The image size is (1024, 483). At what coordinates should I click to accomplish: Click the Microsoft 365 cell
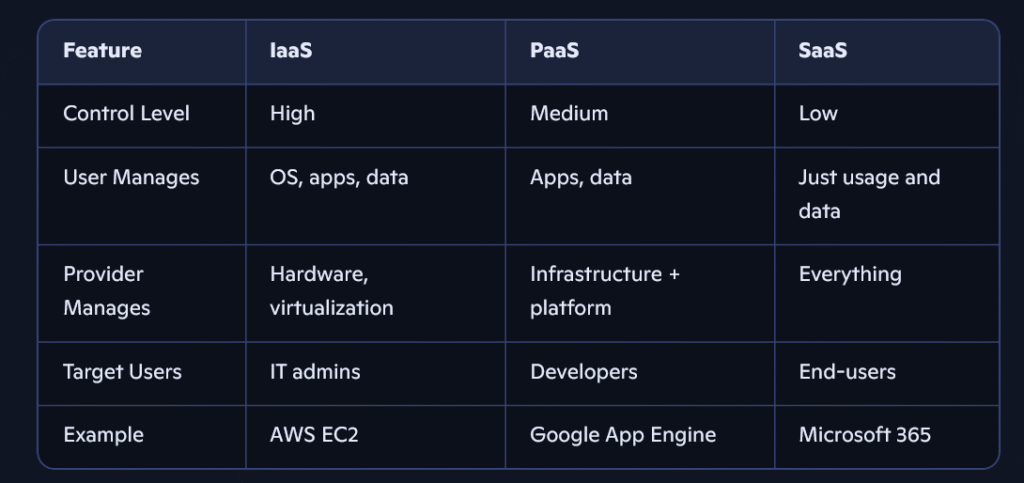[x=865, y=435]
